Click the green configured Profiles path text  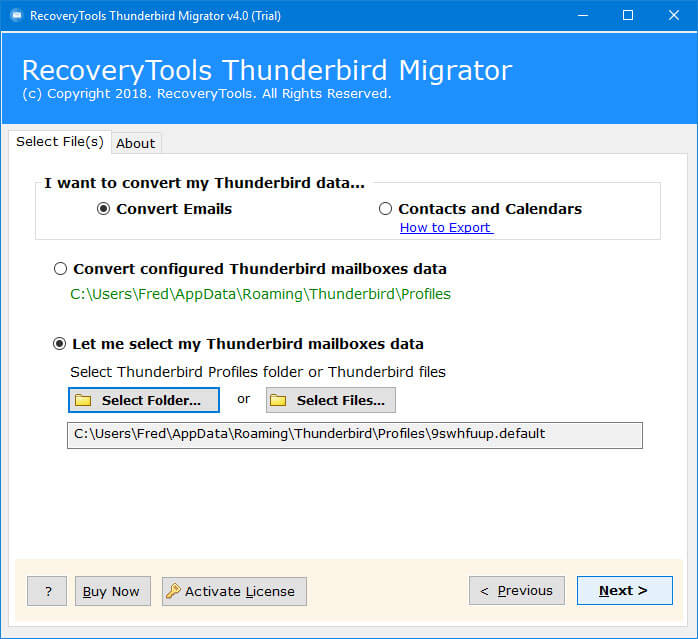(260, 294)
